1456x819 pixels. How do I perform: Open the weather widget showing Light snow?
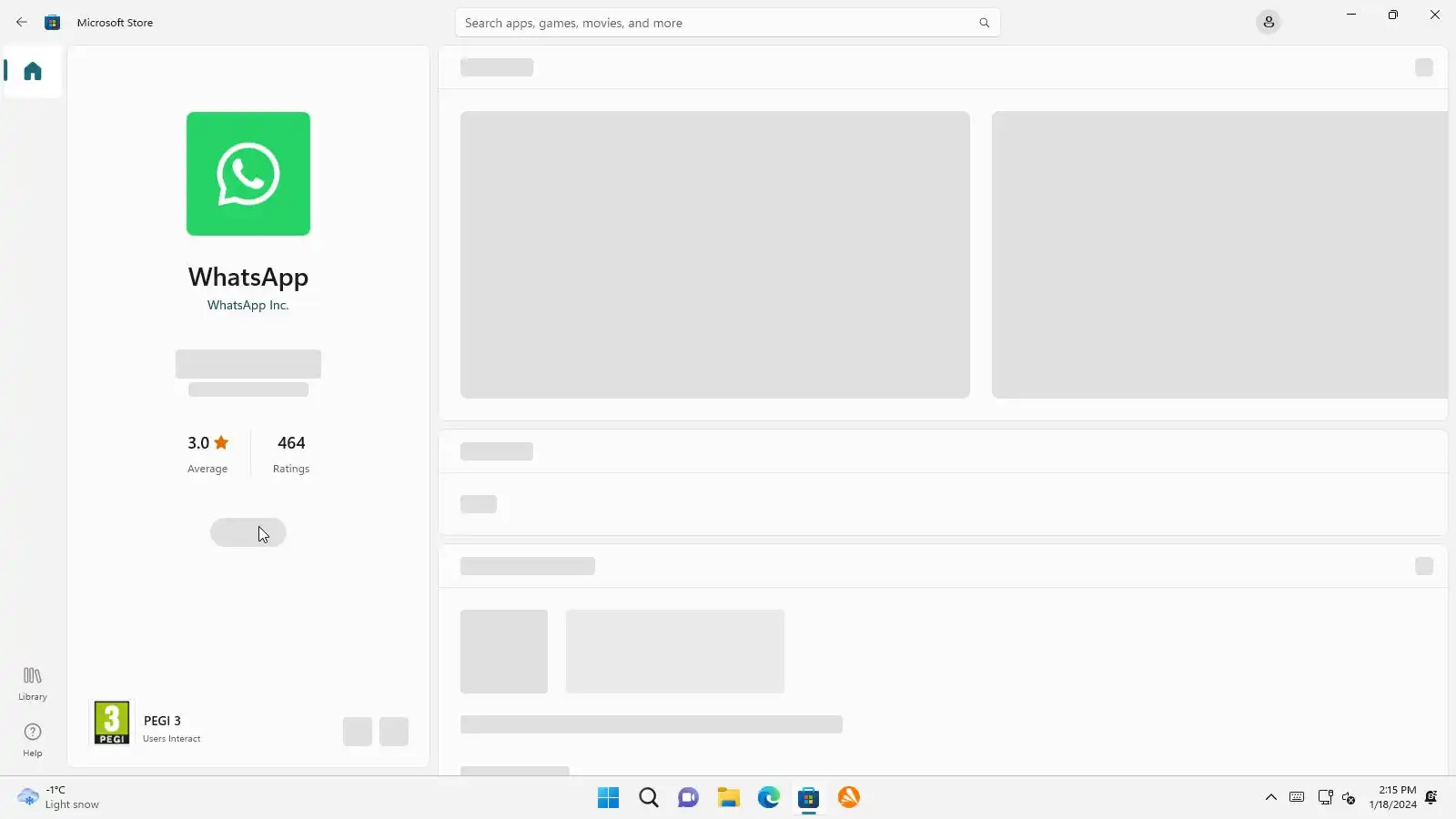pos(58,798)
